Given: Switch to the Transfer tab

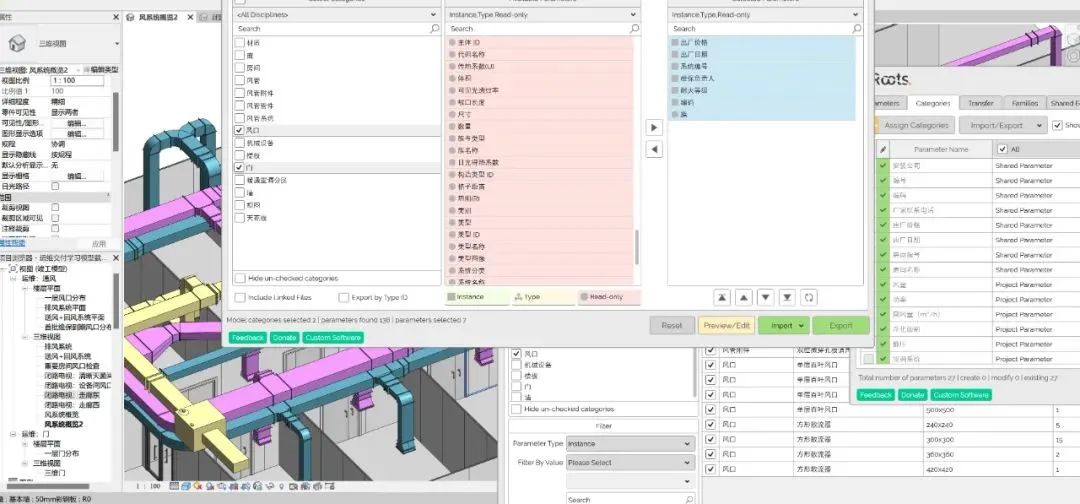Looking at the screenshot, I should pos(980,103).
